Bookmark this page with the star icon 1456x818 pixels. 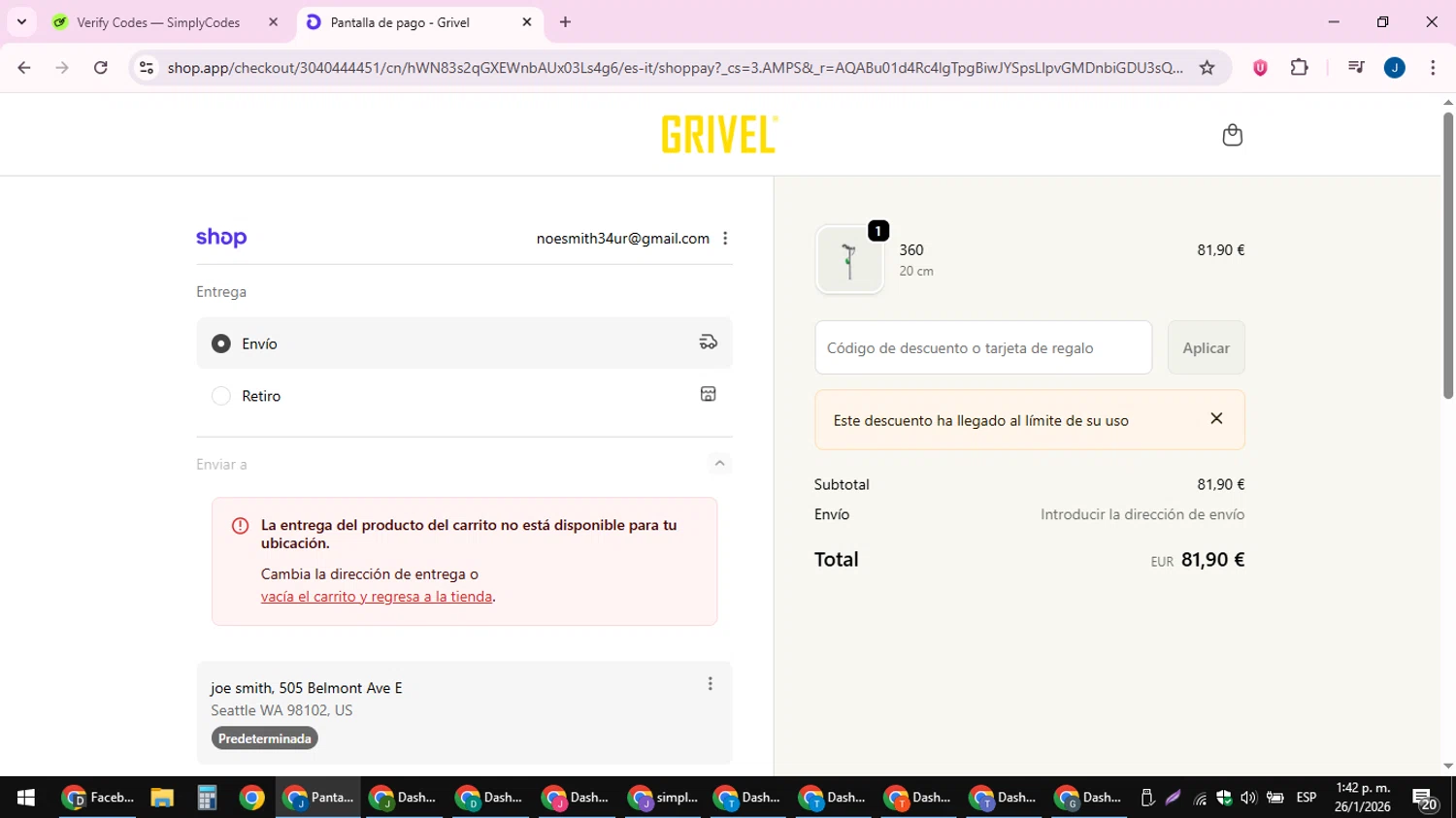1207,68
